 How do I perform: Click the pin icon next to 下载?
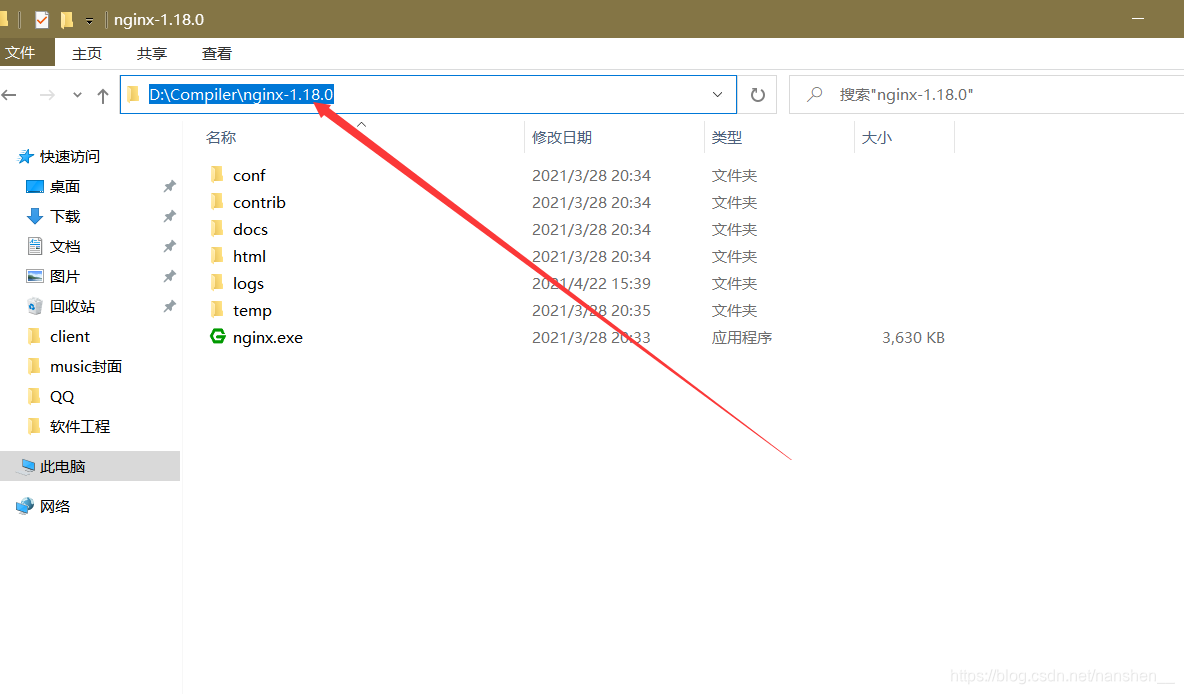tap(169, 216)
